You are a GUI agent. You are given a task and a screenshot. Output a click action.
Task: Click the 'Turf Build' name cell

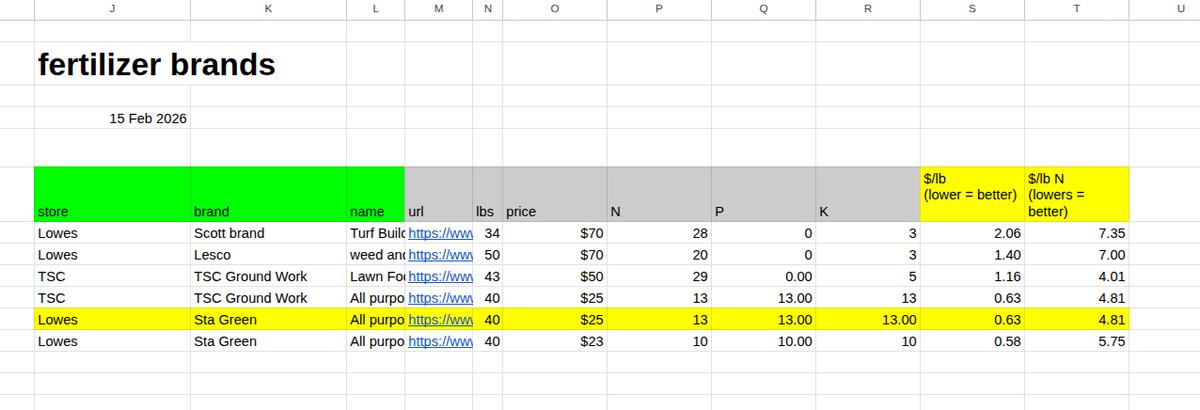(x=375, y=233)
